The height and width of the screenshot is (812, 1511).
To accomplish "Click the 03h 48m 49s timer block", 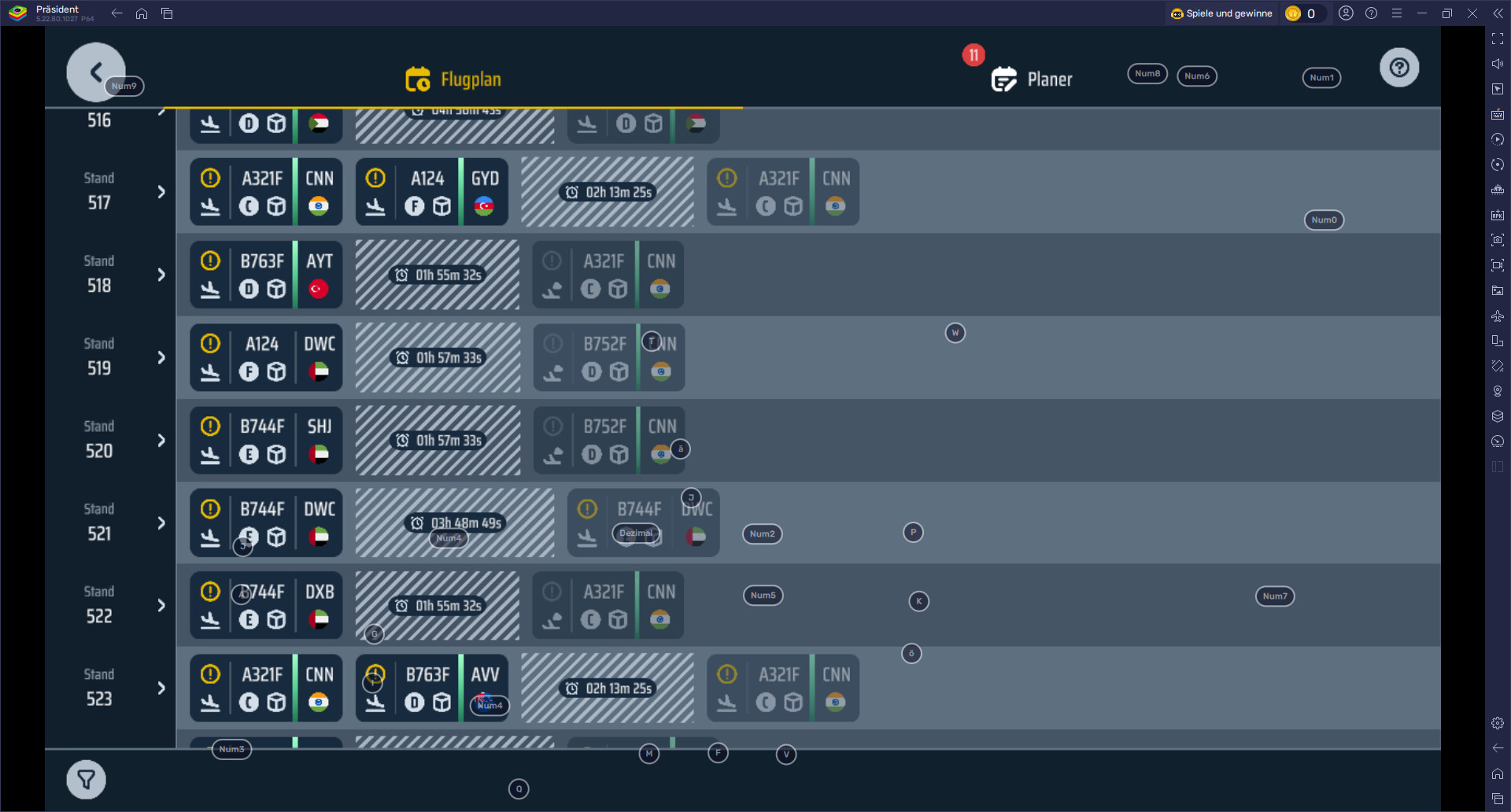I will pos(455,522).
